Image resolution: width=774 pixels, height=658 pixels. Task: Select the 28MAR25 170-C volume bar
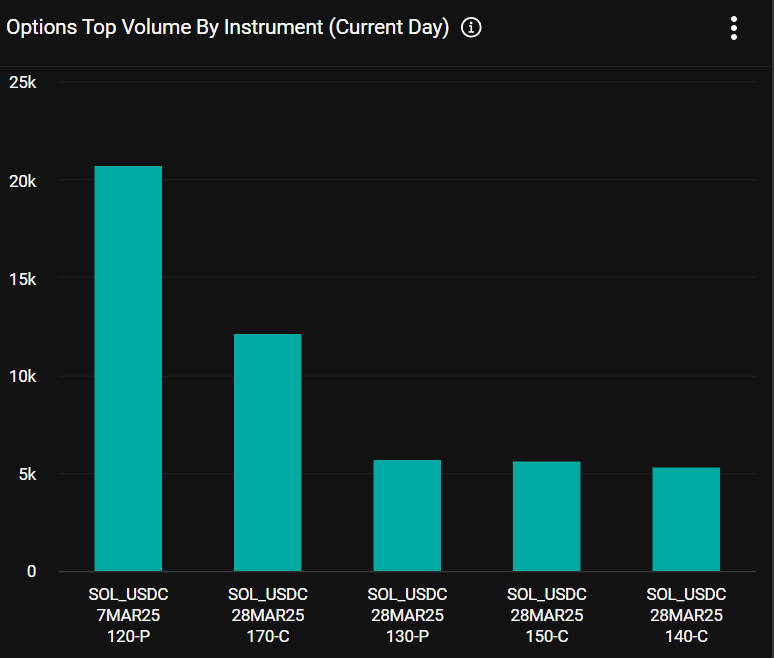(267, 452)
